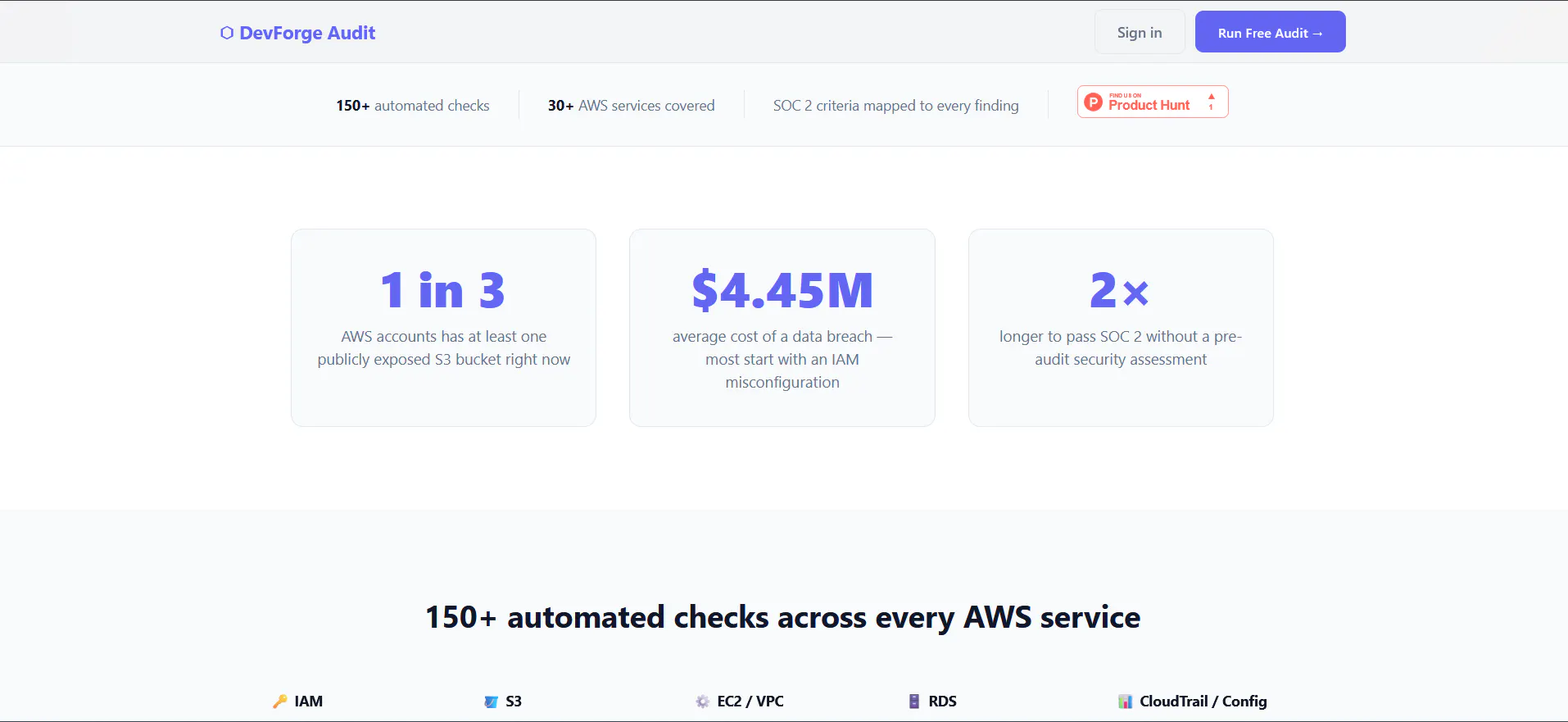Click the database icon beside RDS
This screenshot has width=1568, height=722.
[x=914, y=702]
